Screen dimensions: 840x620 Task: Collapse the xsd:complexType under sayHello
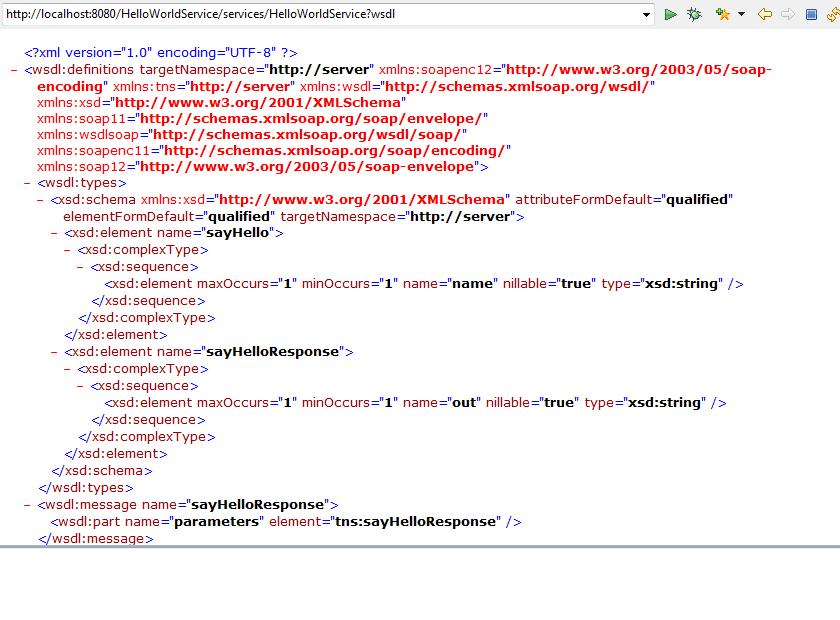pyautogui.click(x=66, y=250)
